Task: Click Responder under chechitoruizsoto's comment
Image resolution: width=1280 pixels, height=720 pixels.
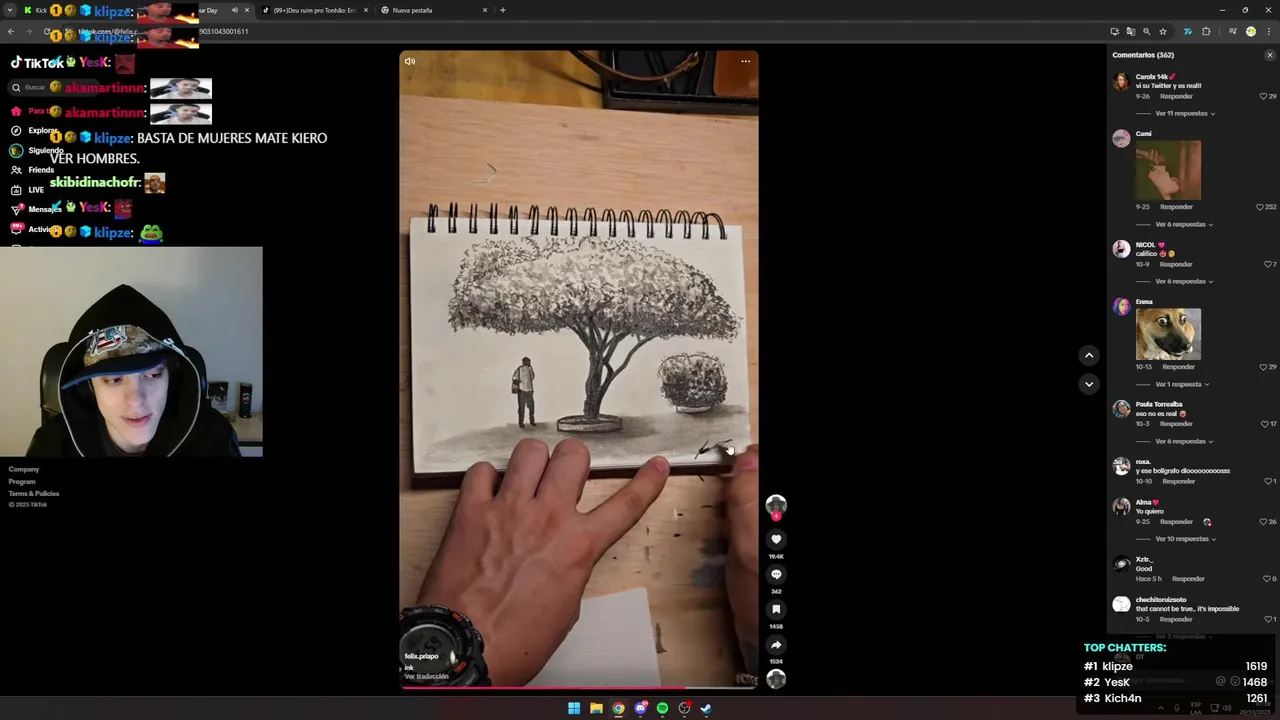Action: [x=1176, y=620]
